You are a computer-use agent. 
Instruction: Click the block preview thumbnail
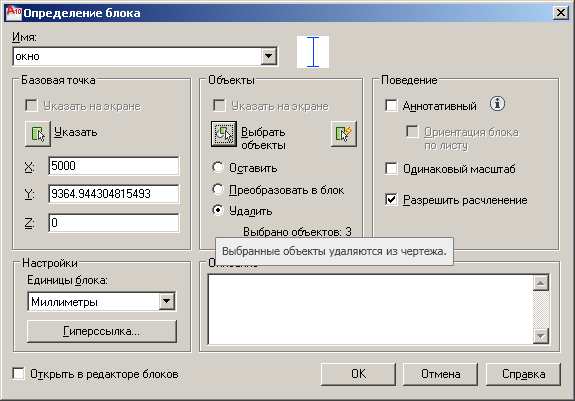(313, 52)
